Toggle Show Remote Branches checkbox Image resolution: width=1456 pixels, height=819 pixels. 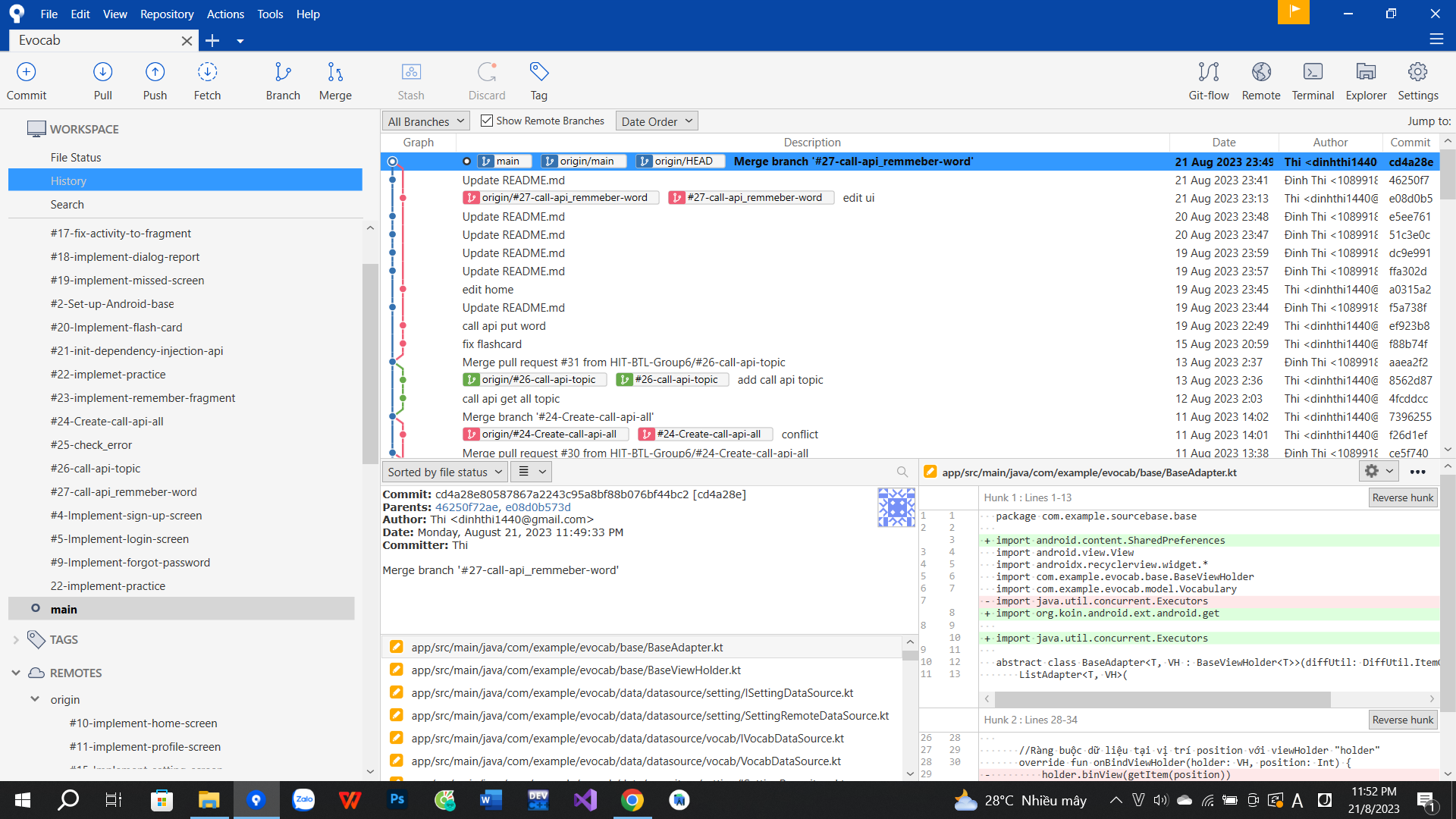click(x=487, y=121)
